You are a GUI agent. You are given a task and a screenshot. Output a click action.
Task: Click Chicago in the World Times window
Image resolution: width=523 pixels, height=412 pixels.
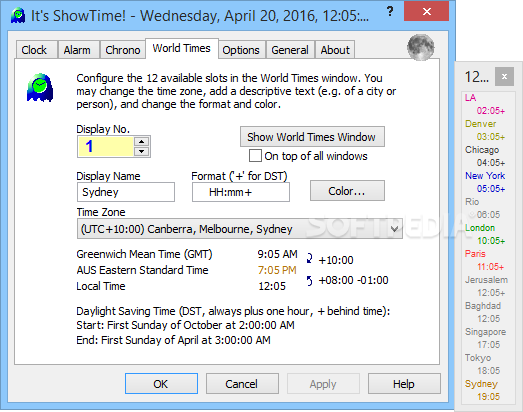click(482, 150)
